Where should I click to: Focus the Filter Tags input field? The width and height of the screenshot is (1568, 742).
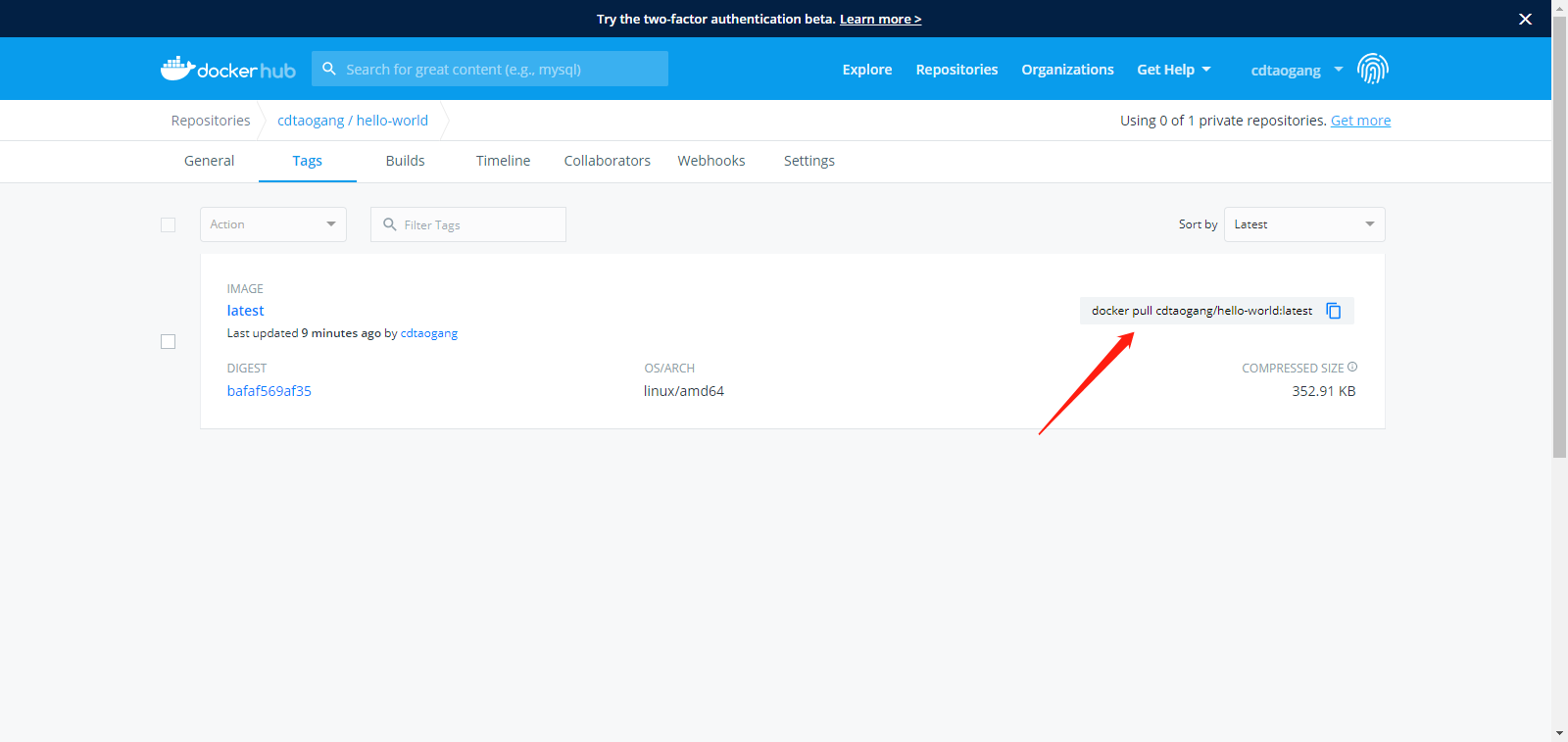pos(468,224)
